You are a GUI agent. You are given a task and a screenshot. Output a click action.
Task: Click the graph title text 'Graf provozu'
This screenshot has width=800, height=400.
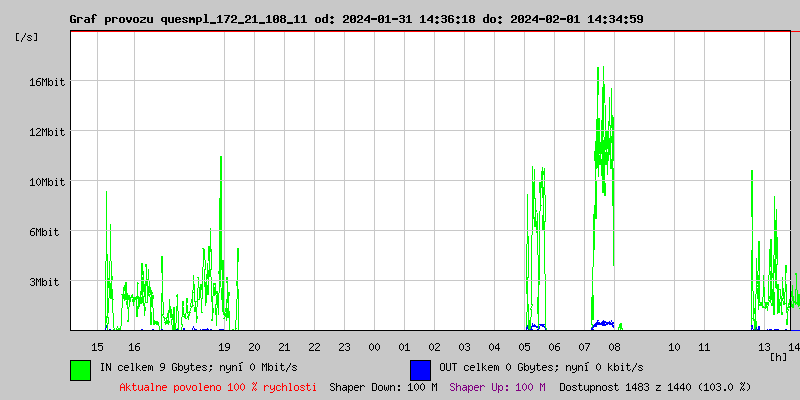coord(111,19)
